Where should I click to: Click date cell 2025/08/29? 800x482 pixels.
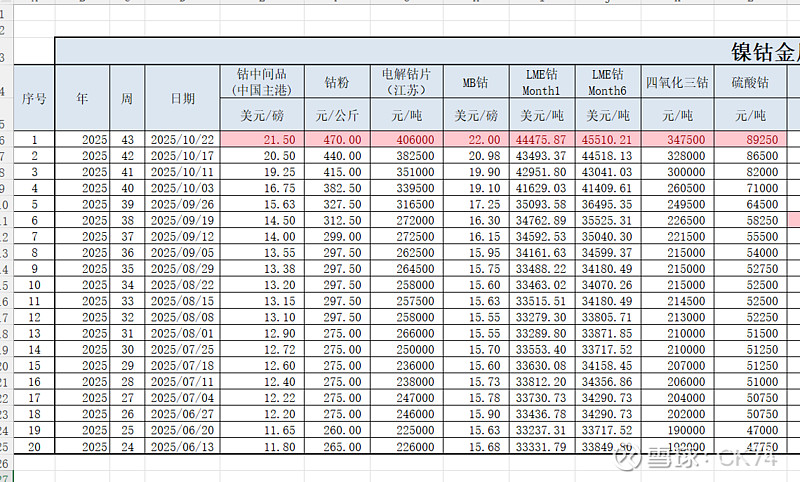183,269
